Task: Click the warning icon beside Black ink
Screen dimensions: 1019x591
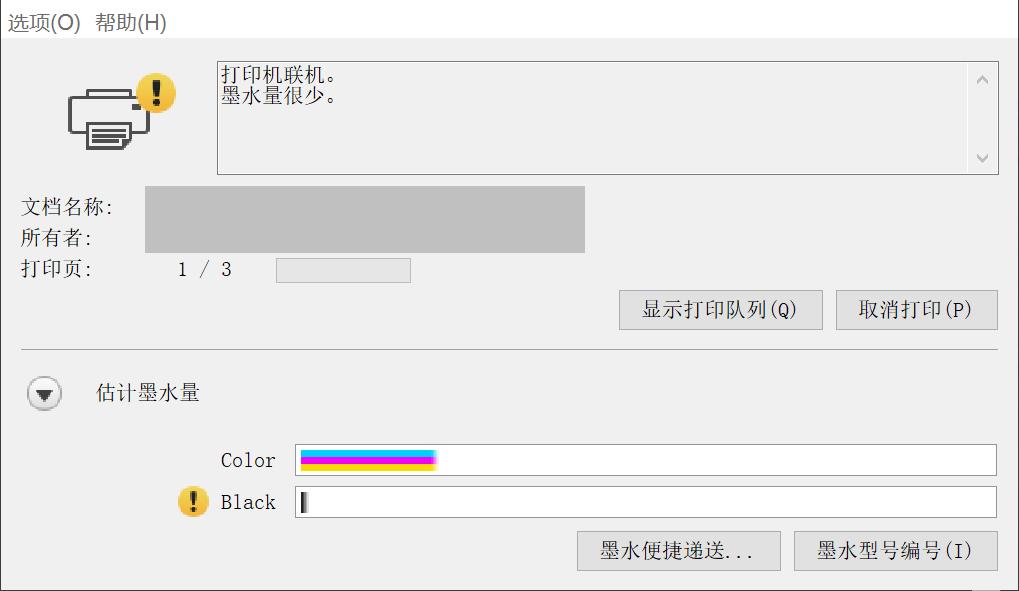Action: (x=192, y=502)
